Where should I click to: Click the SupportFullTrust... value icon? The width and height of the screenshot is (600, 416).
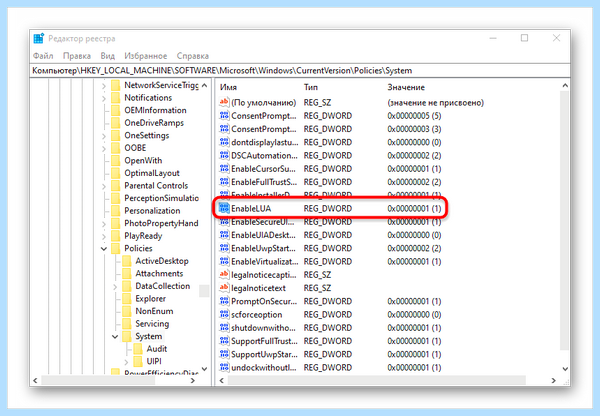(224, 341)
